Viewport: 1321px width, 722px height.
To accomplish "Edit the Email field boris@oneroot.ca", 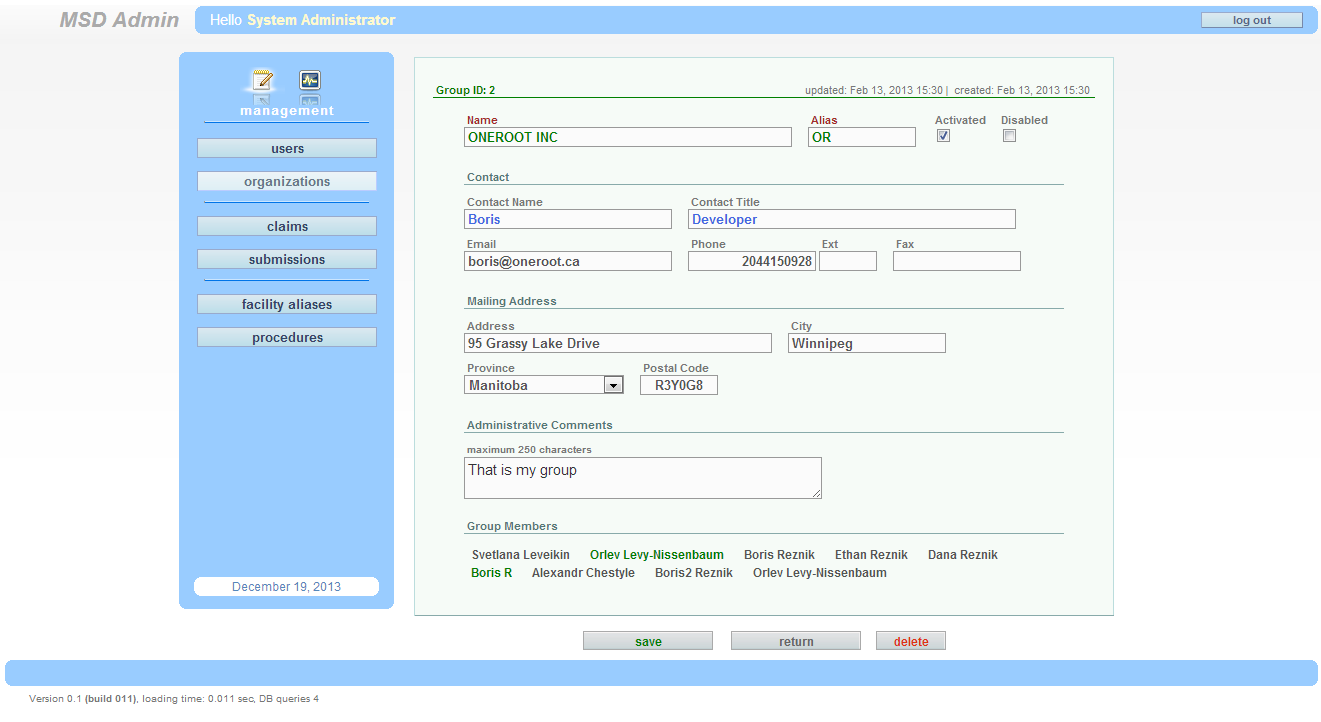I will coord(568,261).
